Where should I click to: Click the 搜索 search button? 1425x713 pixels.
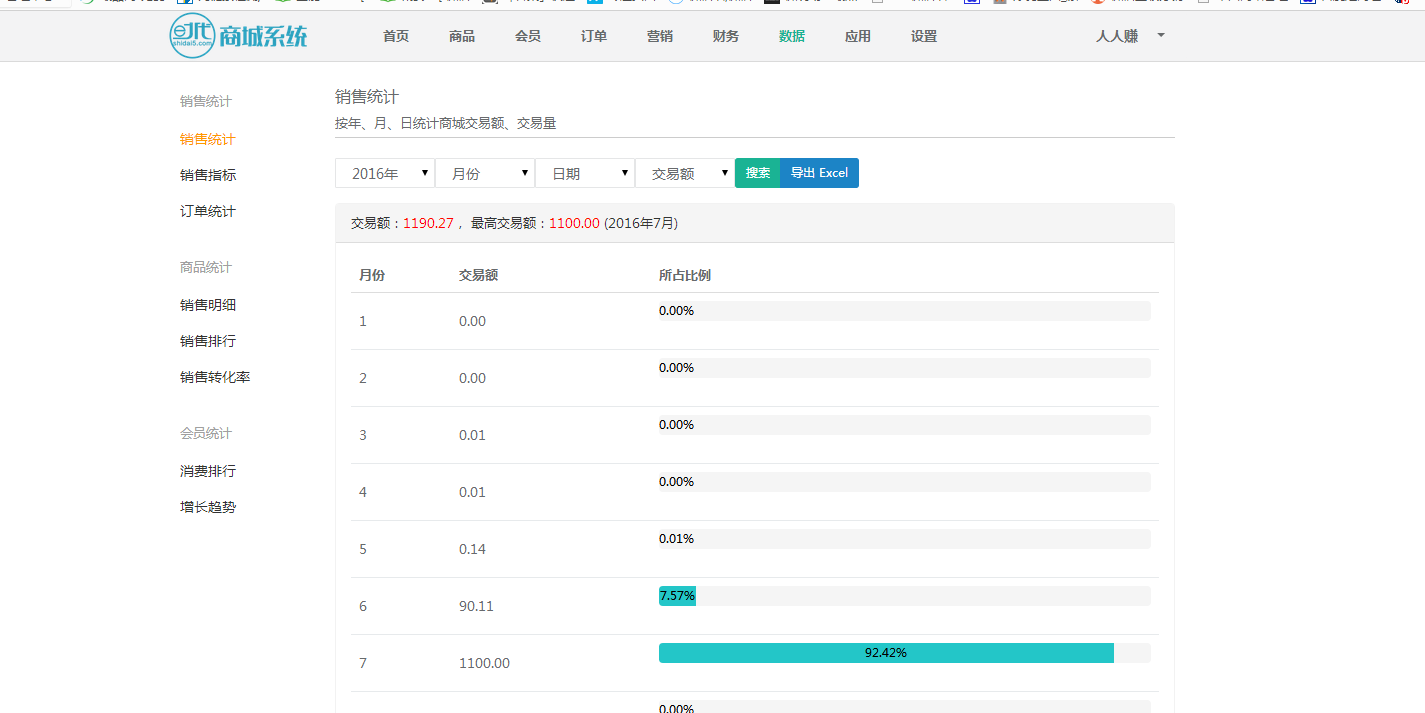tap(757, 173)
